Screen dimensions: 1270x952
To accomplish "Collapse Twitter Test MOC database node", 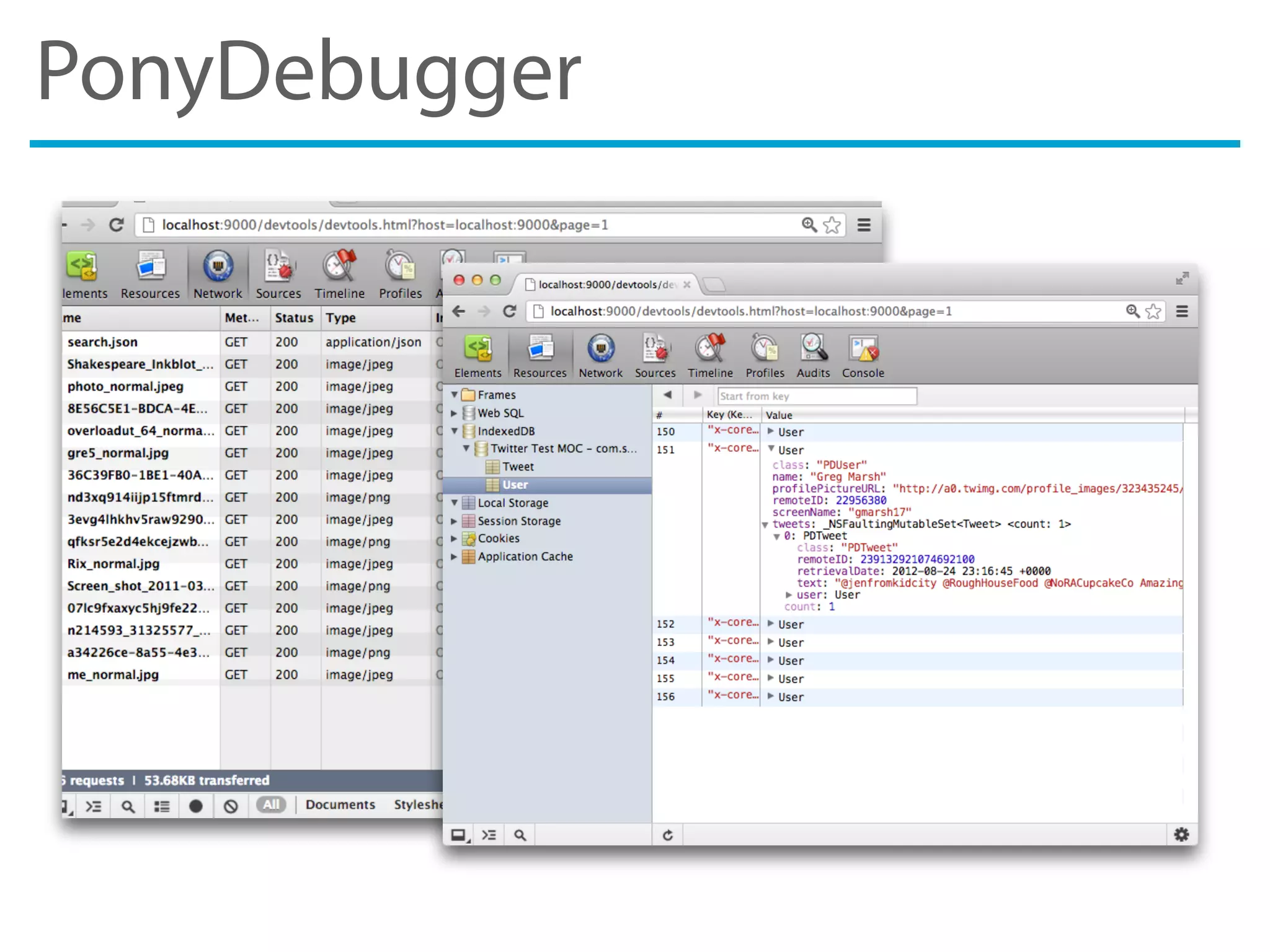I will pyautogui.click(x=466, y=448).
